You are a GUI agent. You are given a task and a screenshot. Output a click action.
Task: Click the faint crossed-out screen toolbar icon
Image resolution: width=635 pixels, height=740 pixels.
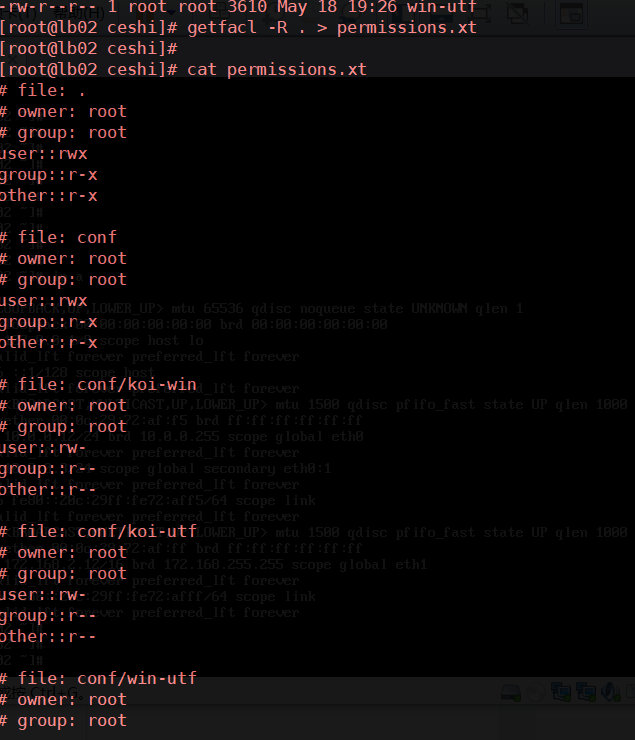(517, 12)
